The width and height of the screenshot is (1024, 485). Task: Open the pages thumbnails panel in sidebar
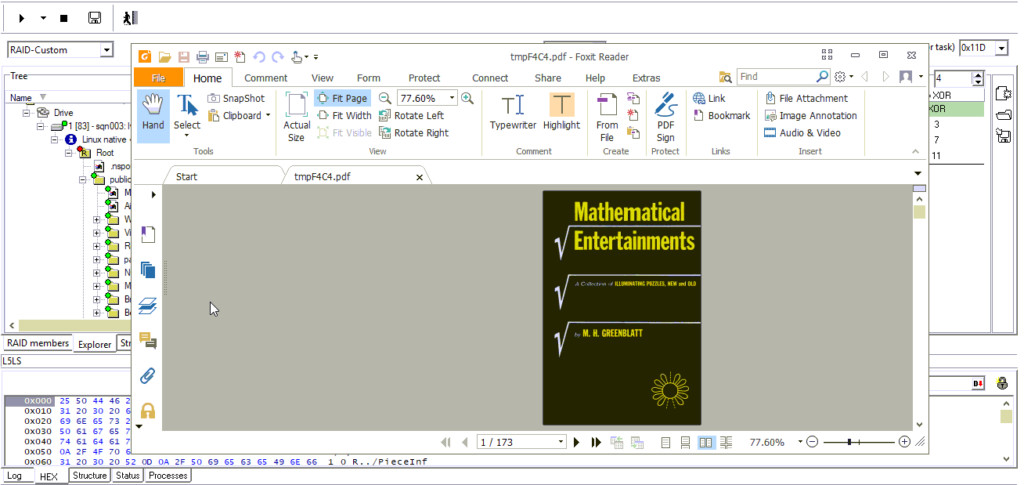click(x=148, y=270)
